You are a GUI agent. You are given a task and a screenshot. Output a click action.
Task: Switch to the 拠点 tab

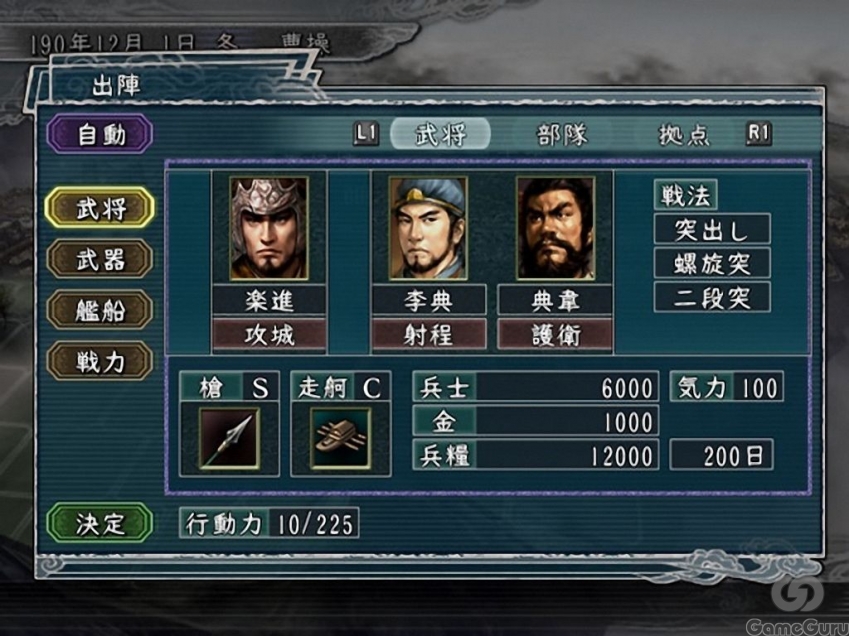click(683, 134)
